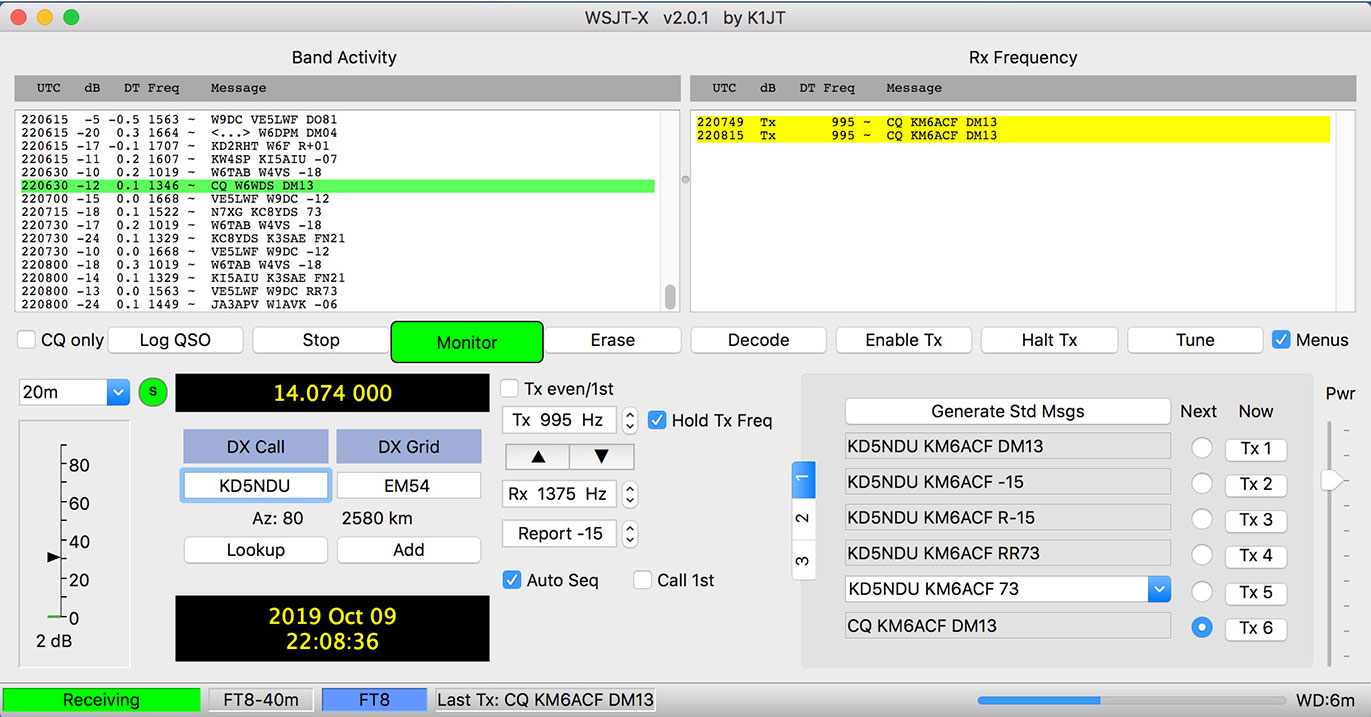The height and width of the screenshot is (717, 1371).
Task: Click the FT8-40m status bar label
Action: [261, 700]
